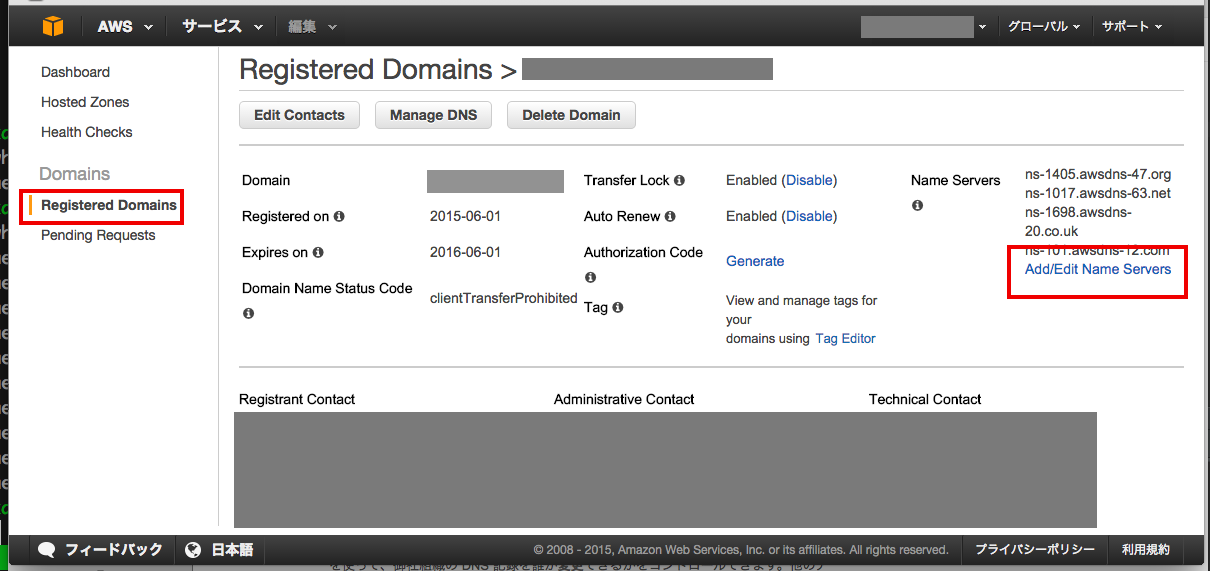
Task: Expand the サービス services menu
Action: pos(222,27)
